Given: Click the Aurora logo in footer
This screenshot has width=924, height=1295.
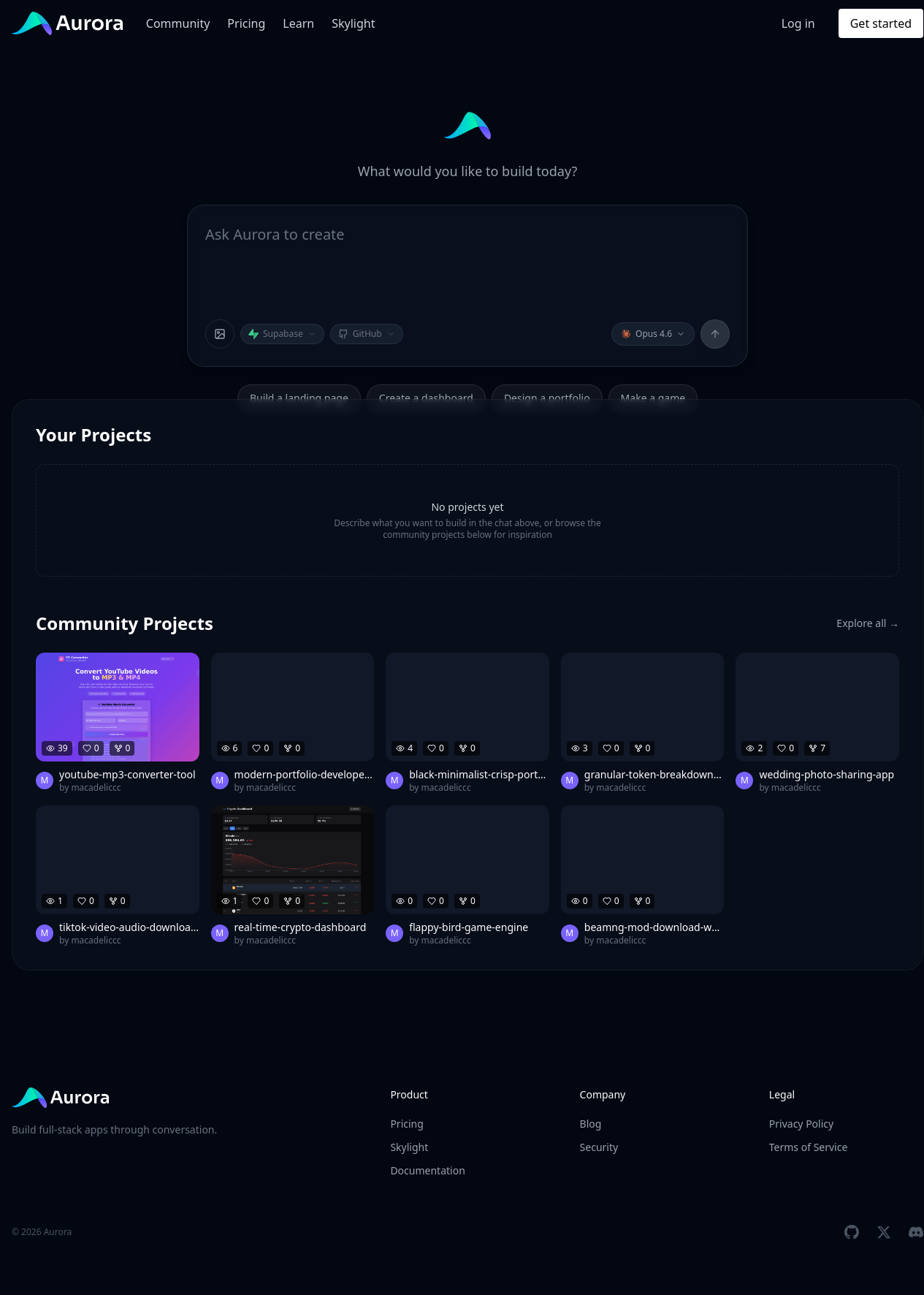Looking at the screenshot, I should 61,1098.
